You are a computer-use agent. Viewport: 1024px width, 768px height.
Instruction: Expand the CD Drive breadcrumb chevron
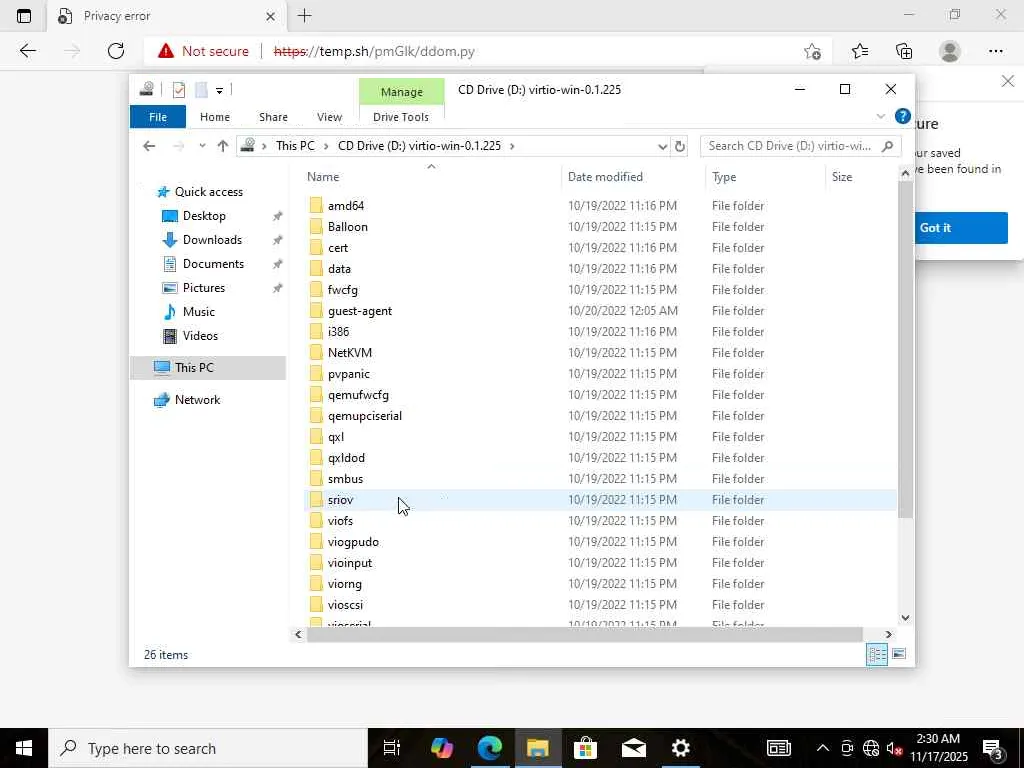(x=512, y=146)
